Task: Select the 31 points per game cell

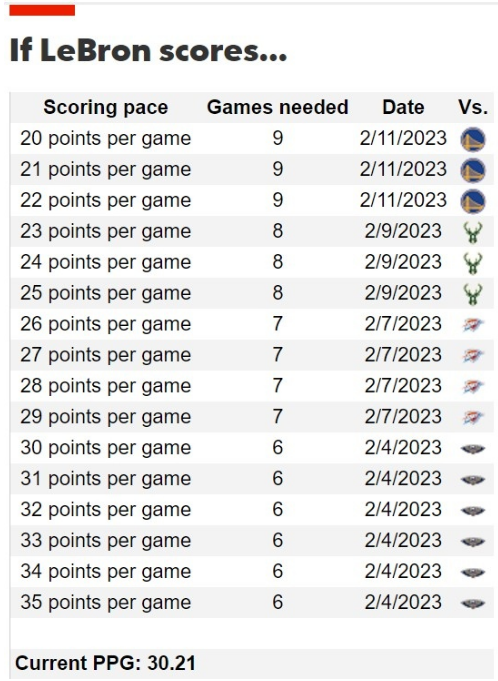Action: point(106,479)
